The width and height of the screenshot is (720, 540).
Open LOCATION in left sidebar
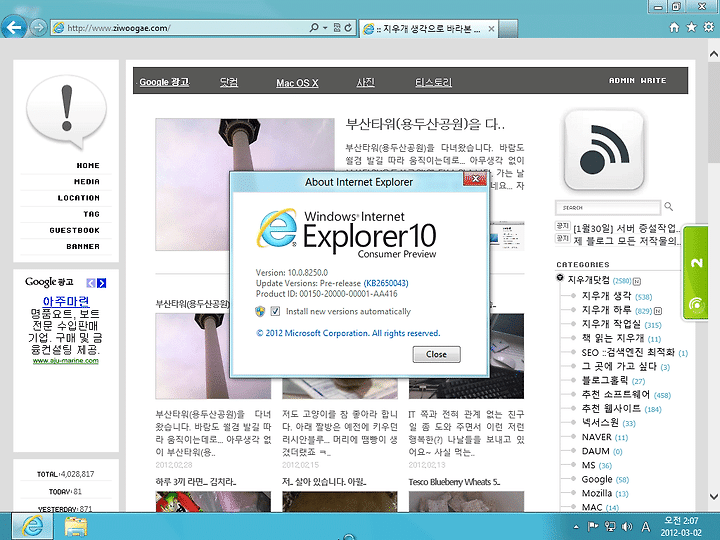[x=79, y=198]
